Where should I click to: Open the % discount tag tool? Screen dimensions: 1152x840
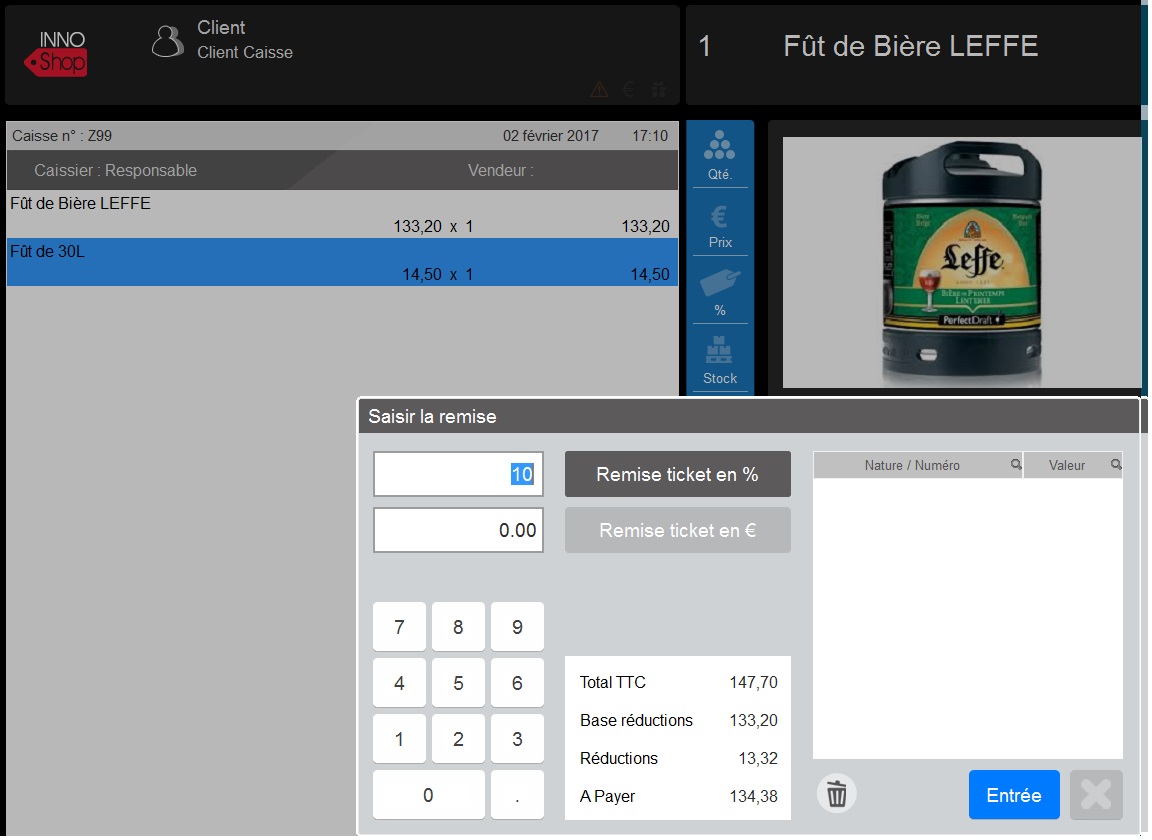719,291
